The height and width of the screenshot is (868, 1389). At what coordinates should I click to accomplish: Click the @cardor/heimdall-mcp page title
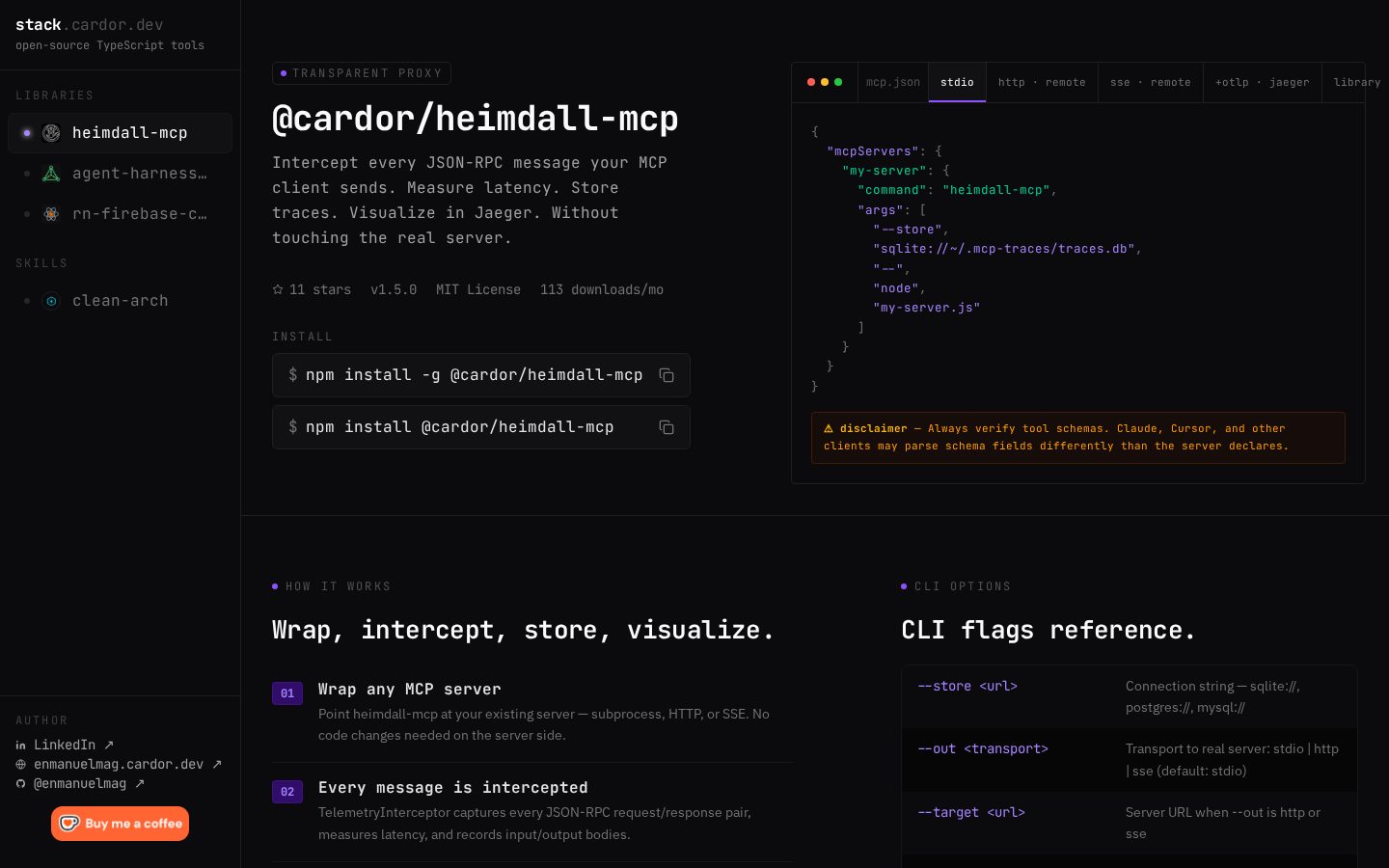[x=476, y=119]
